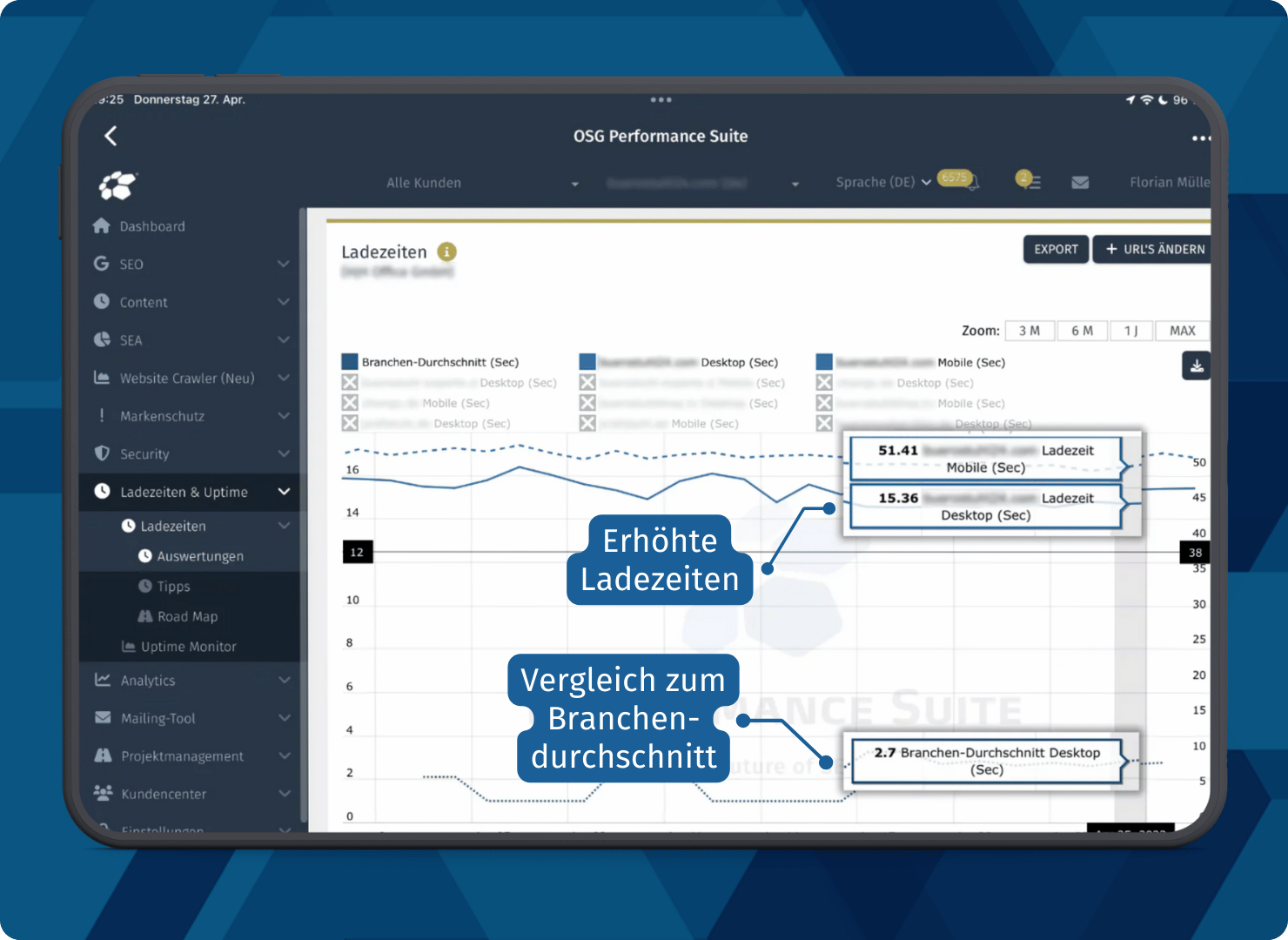Image resolution: width=1288 pixels, height=940 pixels.
Task: Expand the SEO sidebar menu
Action: (x=191, y=264)
